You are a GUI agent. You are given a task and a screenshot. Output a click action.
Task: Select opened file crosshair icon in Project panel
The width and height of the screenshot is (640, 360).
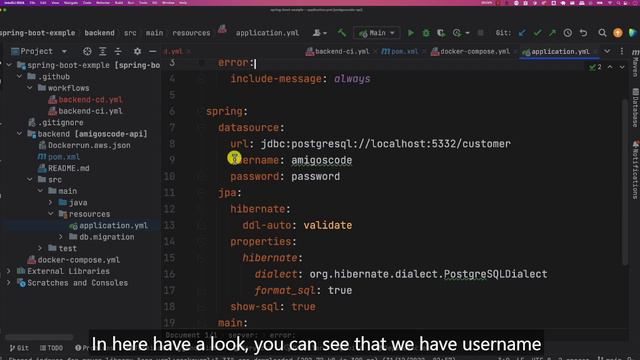87,51
